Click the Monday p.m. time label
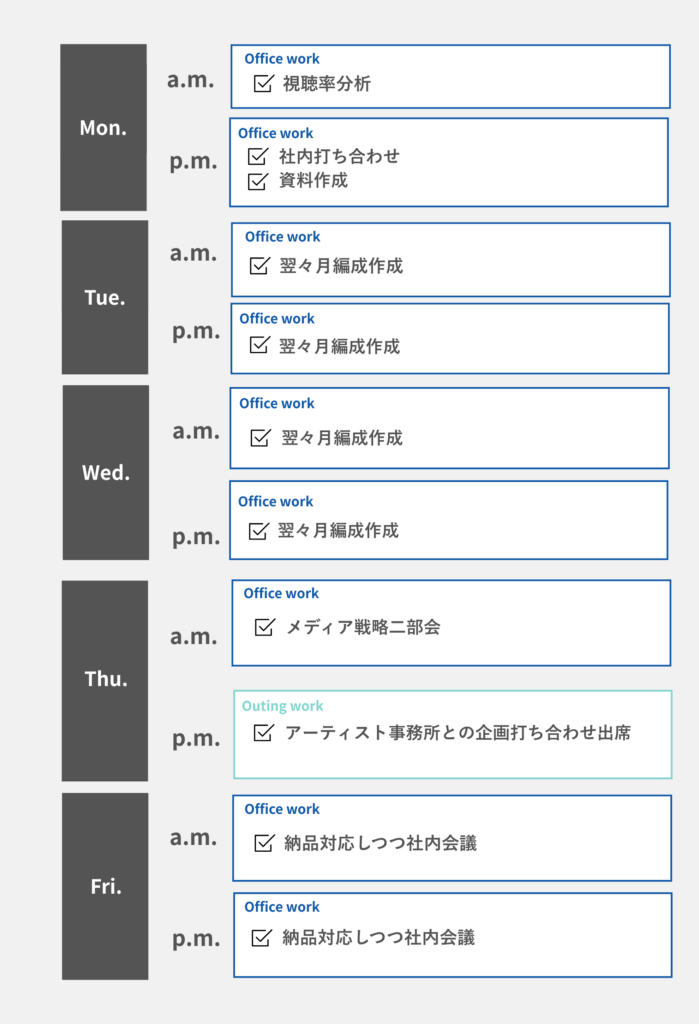This screenshot has height=1024, width=699. 193,161
